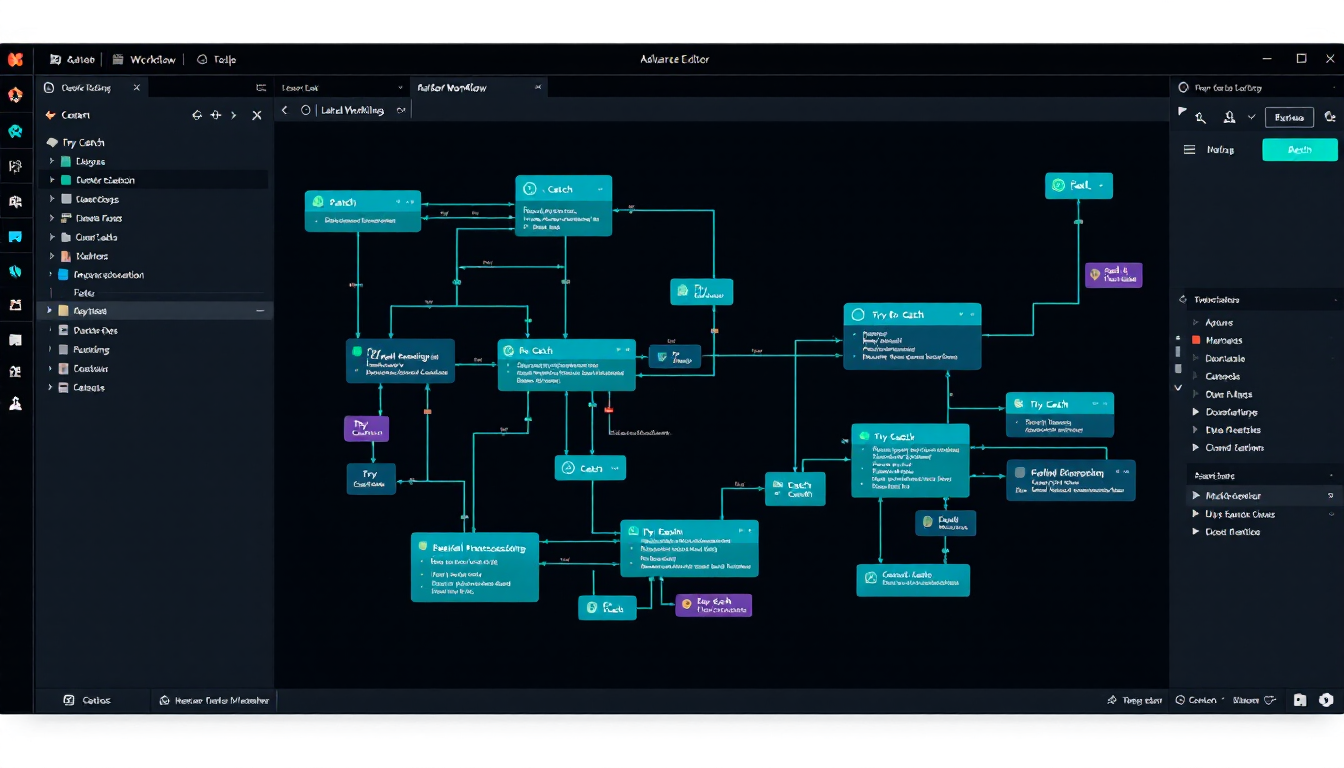
Task: Expand the first item under the lower right panel section
Action: (x=1196, y=496)
